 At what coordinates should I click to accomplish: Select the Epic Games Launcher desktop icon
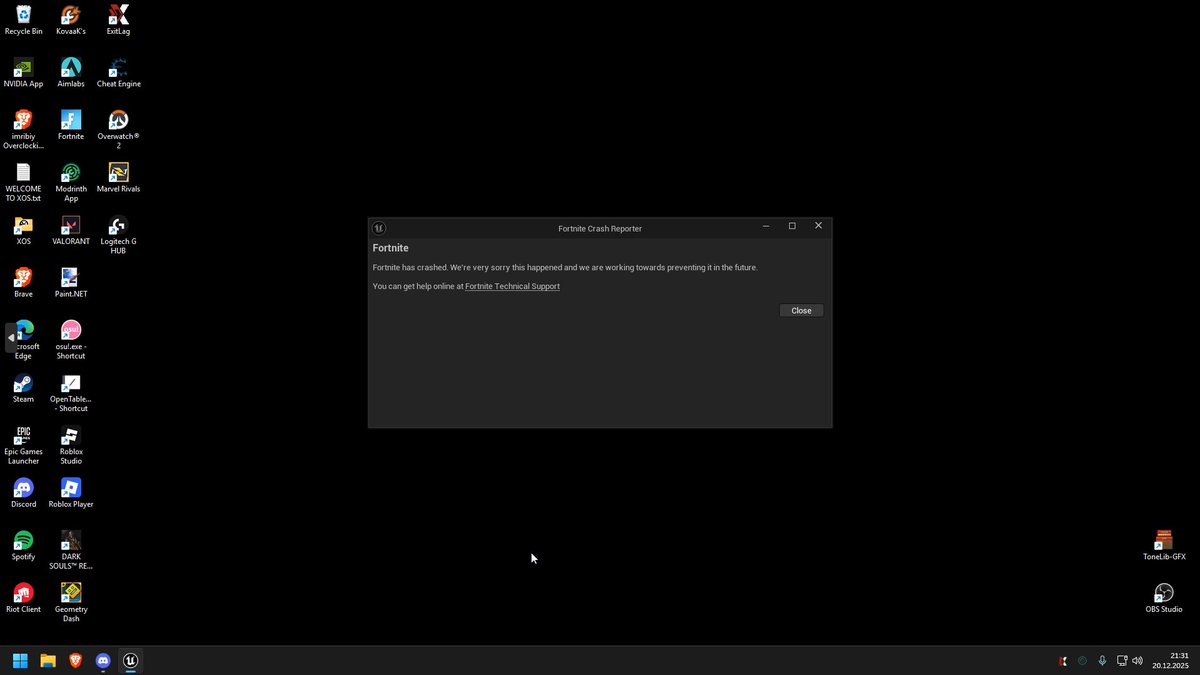pos(23,446)
